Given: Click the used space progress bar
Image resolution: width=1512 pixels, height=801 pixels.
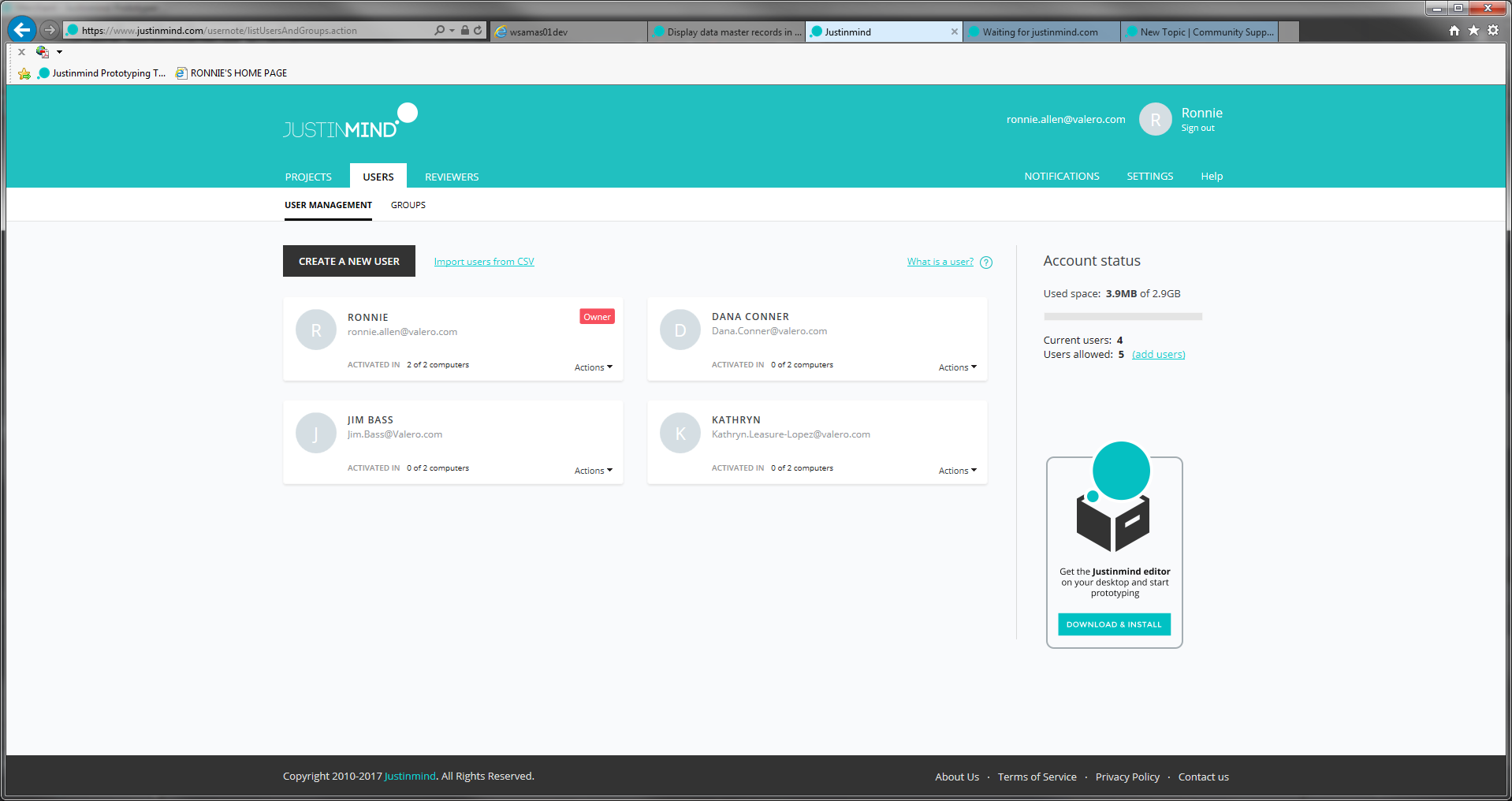Looking at the screenshot, I should point(1122,317).
